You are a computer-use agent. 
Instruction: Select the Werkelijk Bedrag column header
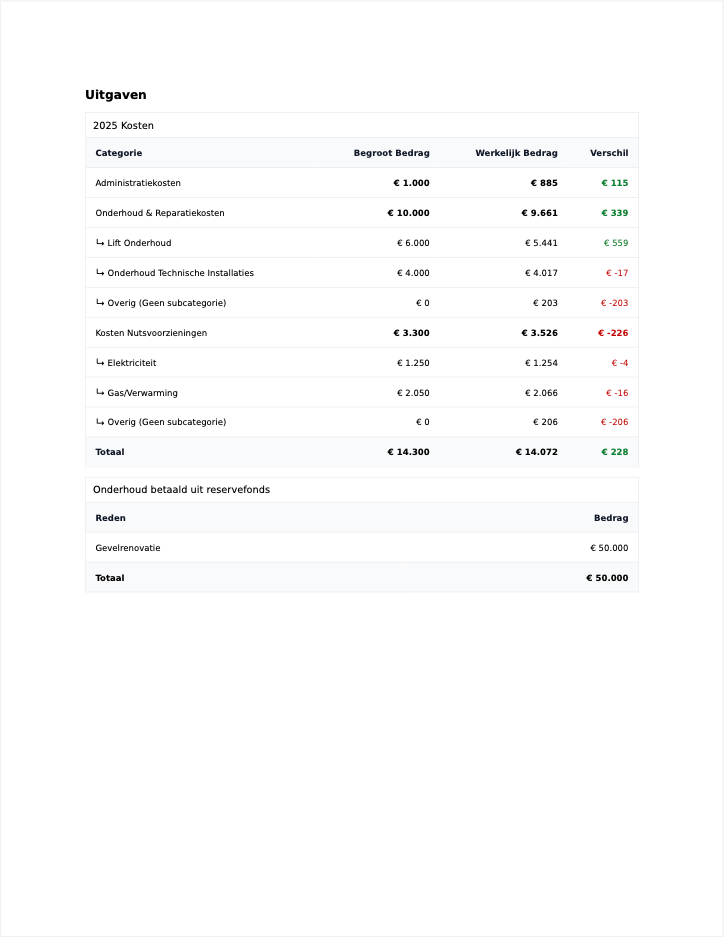pos(516,153)
